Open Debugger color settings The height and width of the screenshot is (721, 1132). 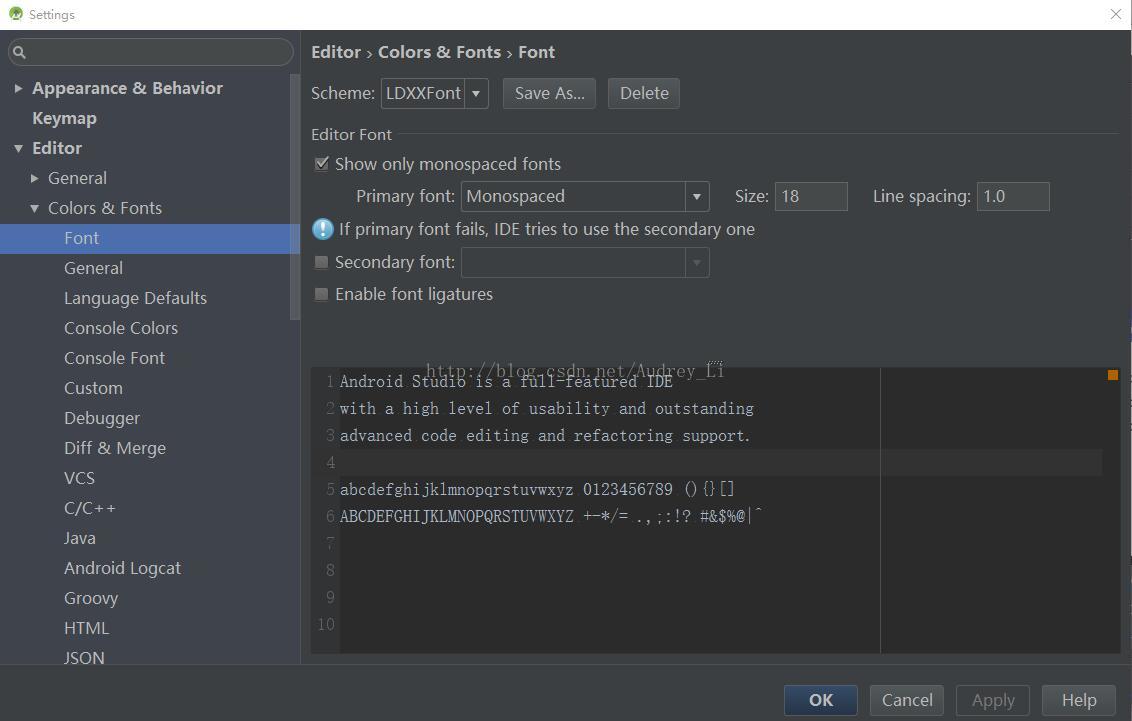(x=102, y=419)
